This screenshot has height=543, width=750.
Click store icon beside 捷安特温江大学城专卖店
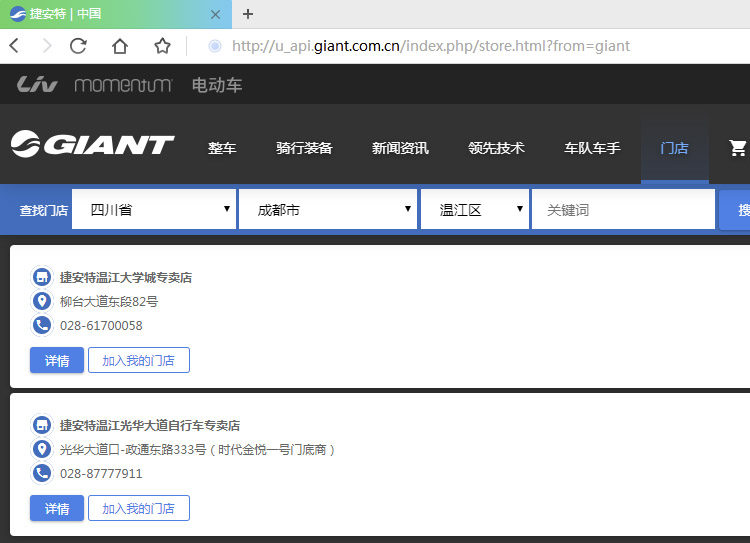click(42, 277)
